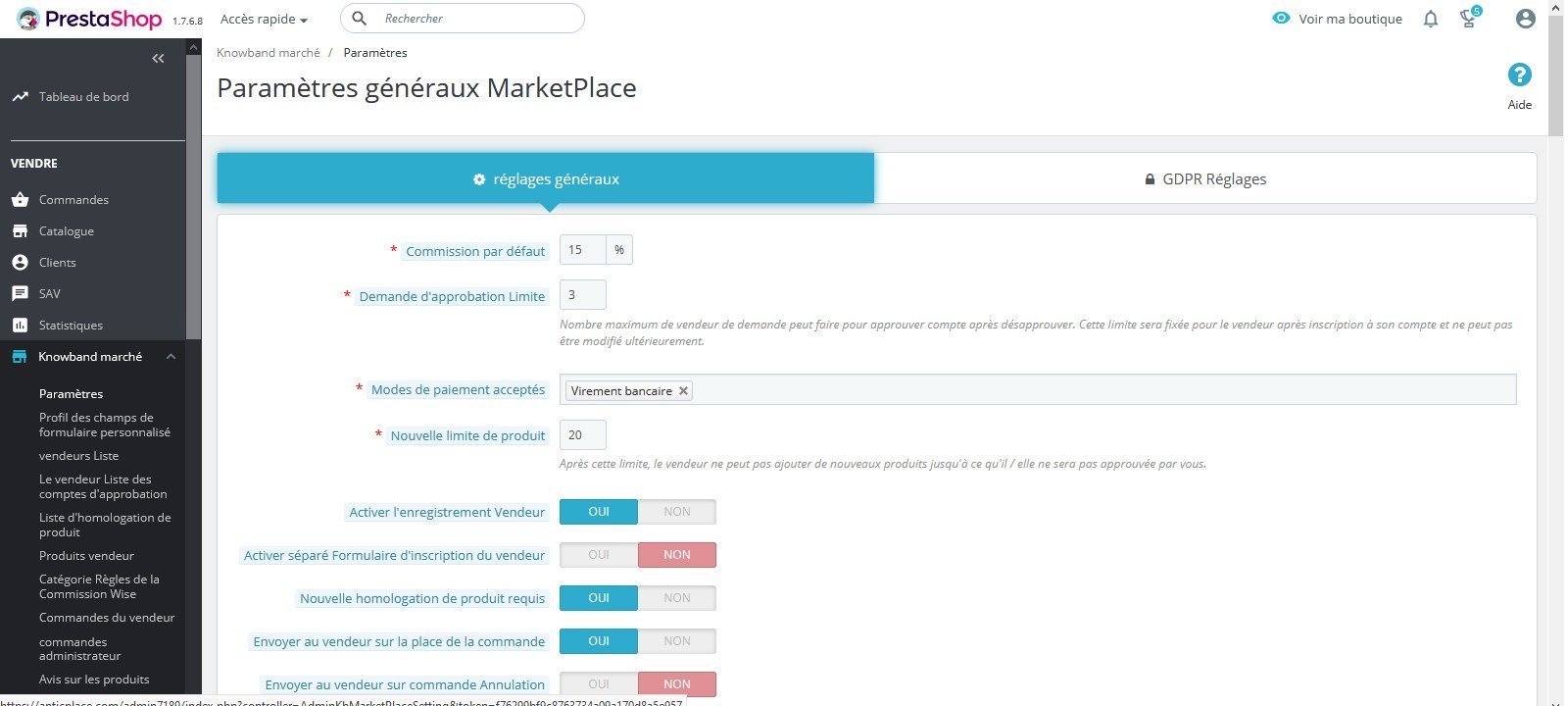1568x706 pixels.
Task: Click the Commission par défaut field
Action: [583, 250]
